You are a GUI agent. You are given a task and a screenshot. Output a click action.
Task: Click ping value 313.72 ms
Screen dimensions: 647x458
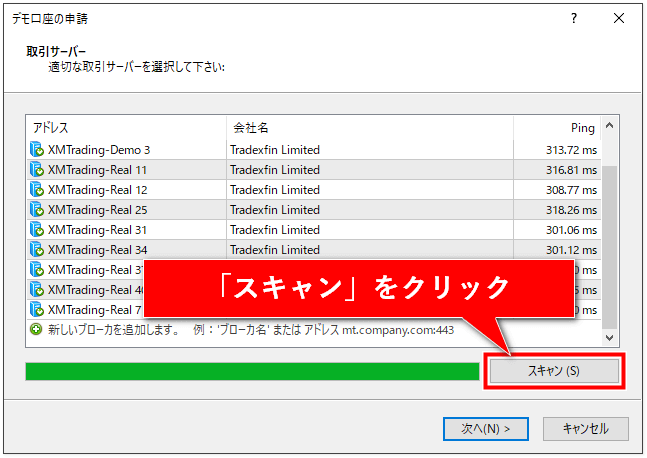pyautogui.click(x=571, y=150)
